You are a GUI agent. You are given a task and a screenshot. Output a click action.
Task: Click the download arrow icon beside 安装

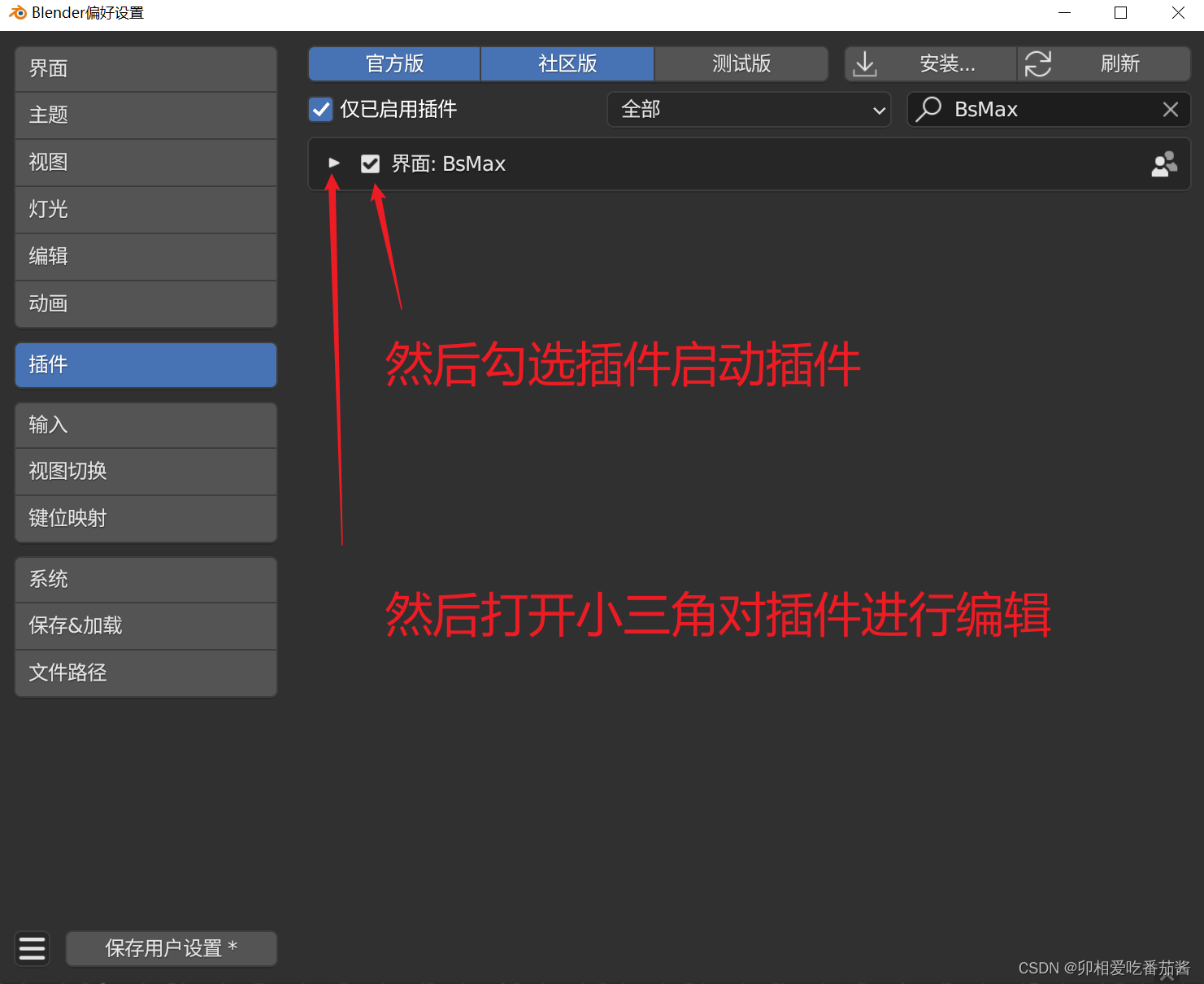(x=865, y=64)
